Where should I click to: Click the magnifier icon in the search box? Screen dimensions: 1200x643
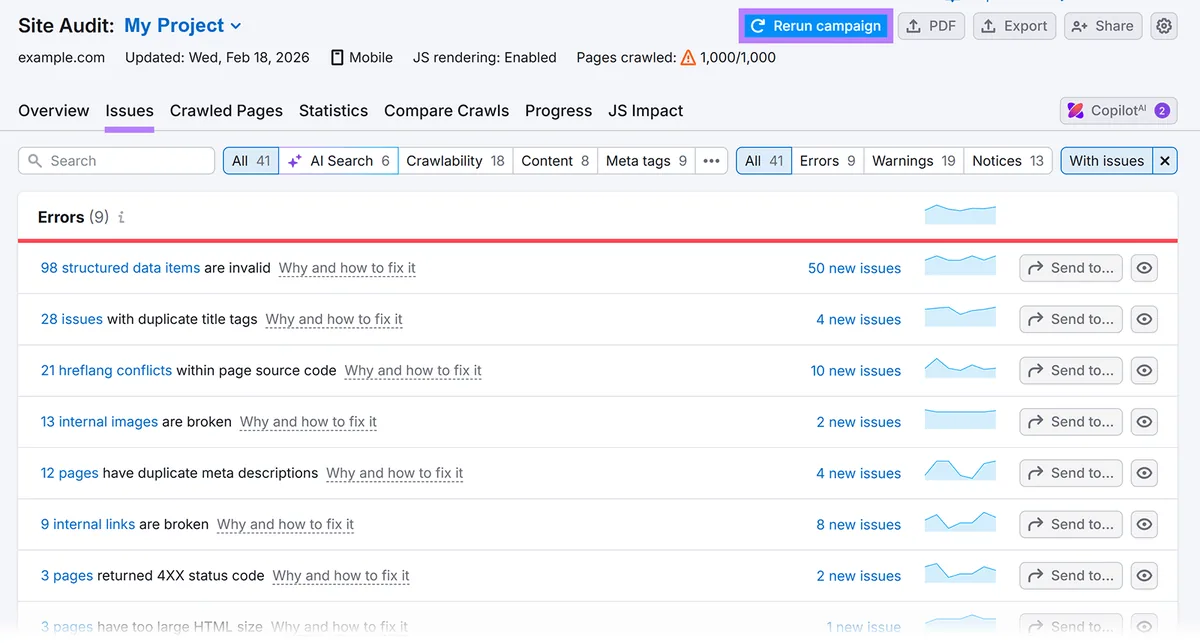(x=36, y=161)
